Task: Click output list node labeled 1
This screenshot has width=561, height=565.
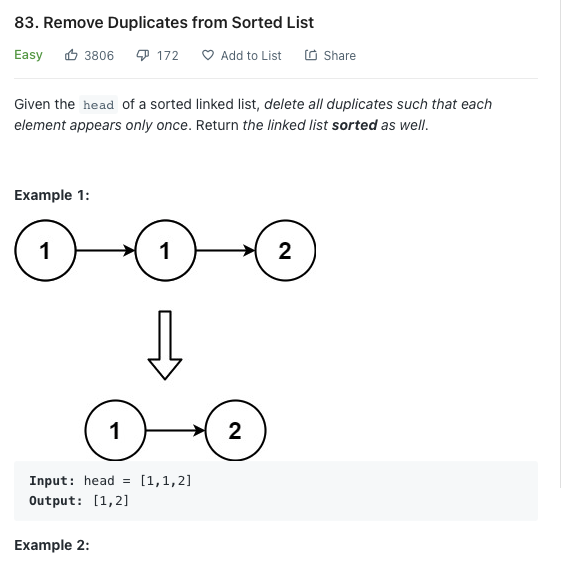Action: click(115, 430)
